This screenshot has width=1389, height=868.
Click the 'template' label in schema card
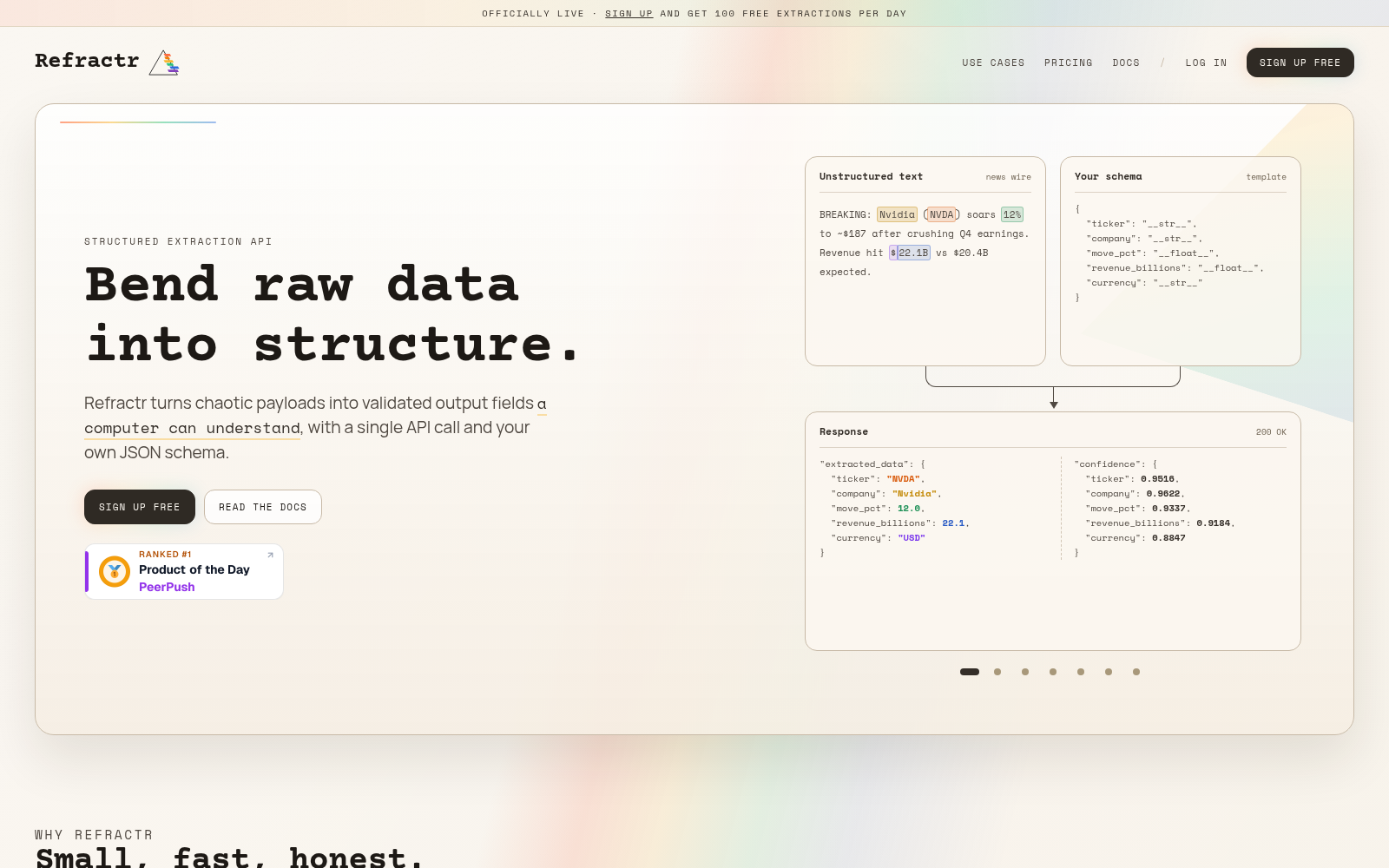(1267, 177)
